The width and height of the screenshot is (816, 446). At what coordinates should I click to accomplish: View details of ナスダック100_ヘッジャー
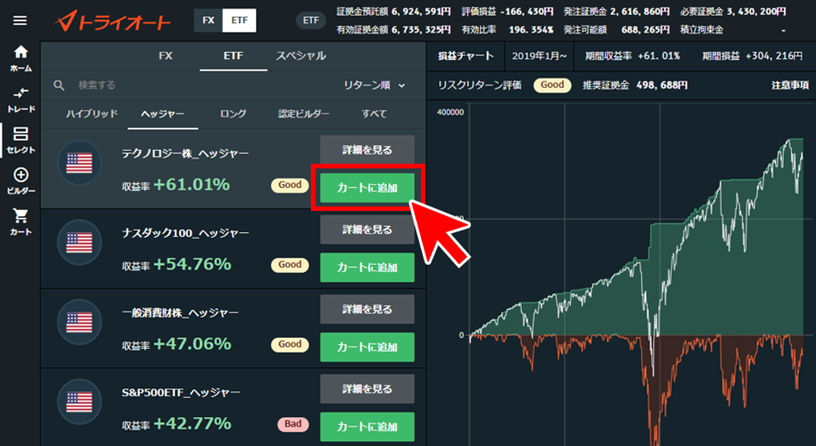[x=367, y=230]
